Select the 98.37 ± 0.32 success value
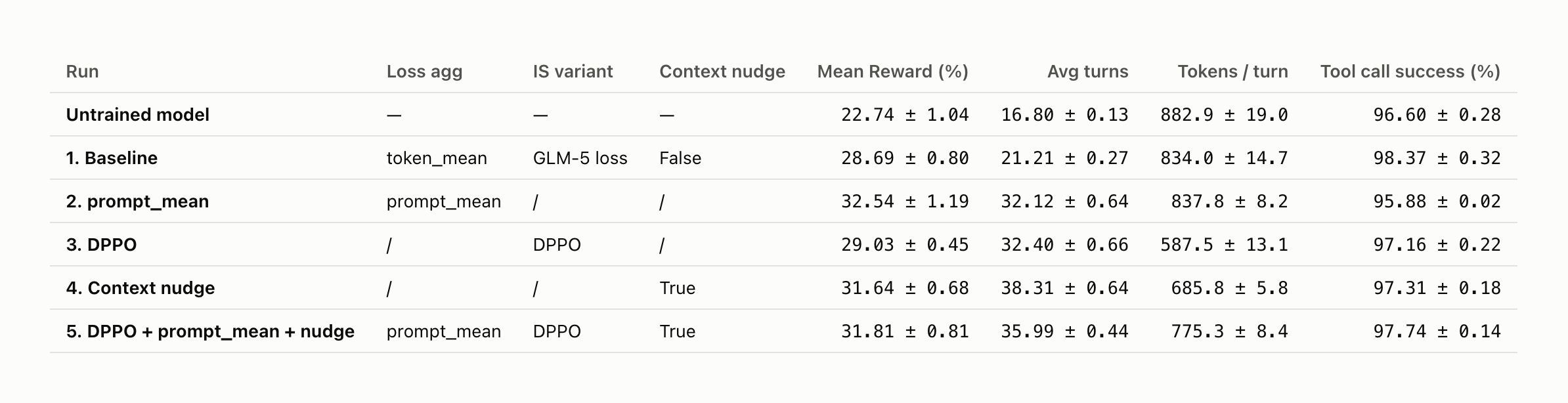 (x=1437, y=158)
